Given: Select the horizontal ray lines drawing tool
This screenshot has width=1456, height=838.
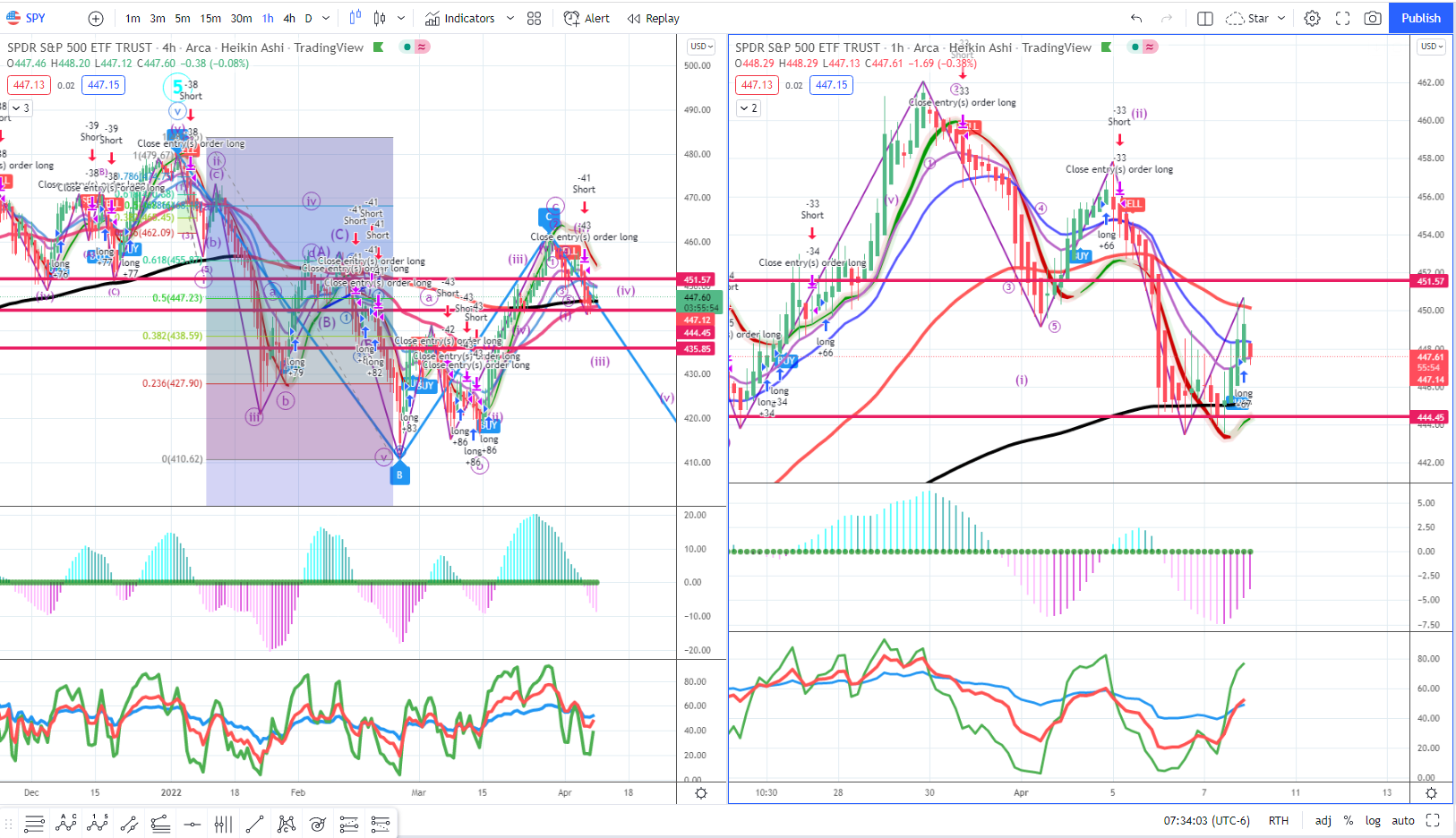Looking at the screenshot, I should point(35,824).
